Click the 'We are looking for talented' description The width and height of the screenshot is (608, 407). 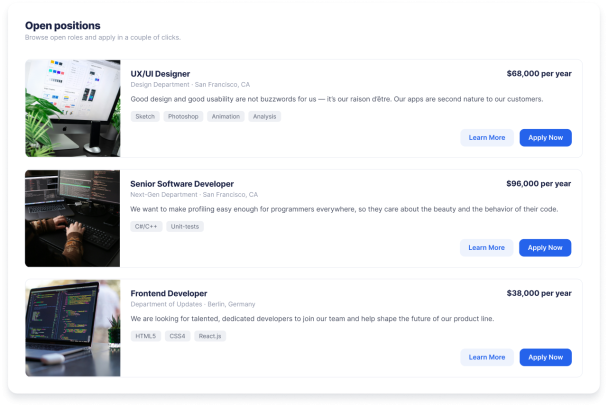coord(312,319)
